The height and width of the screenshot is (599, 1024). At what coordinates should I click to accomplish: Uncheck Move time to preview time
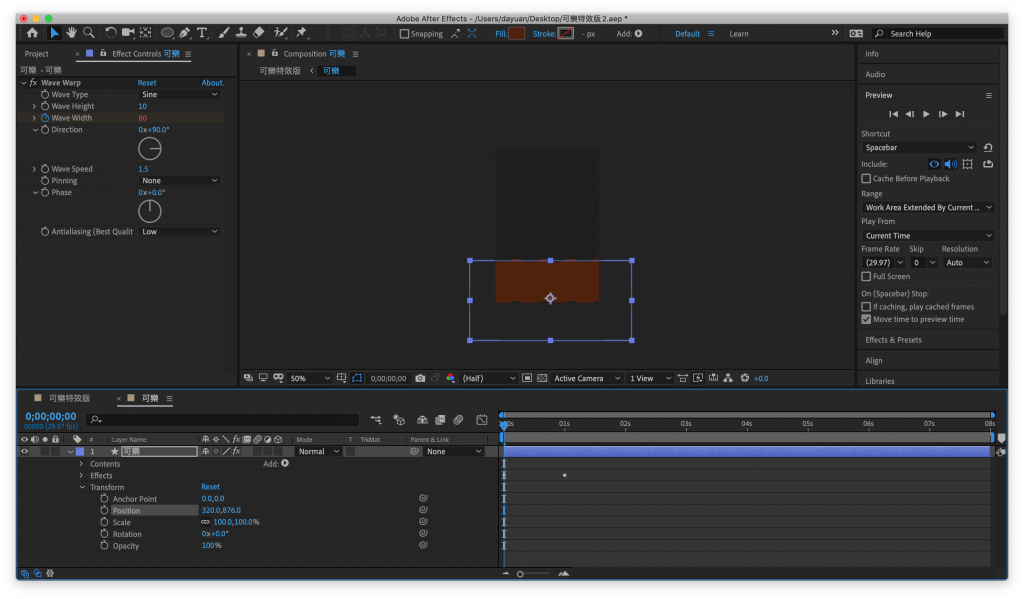point(866,319)
